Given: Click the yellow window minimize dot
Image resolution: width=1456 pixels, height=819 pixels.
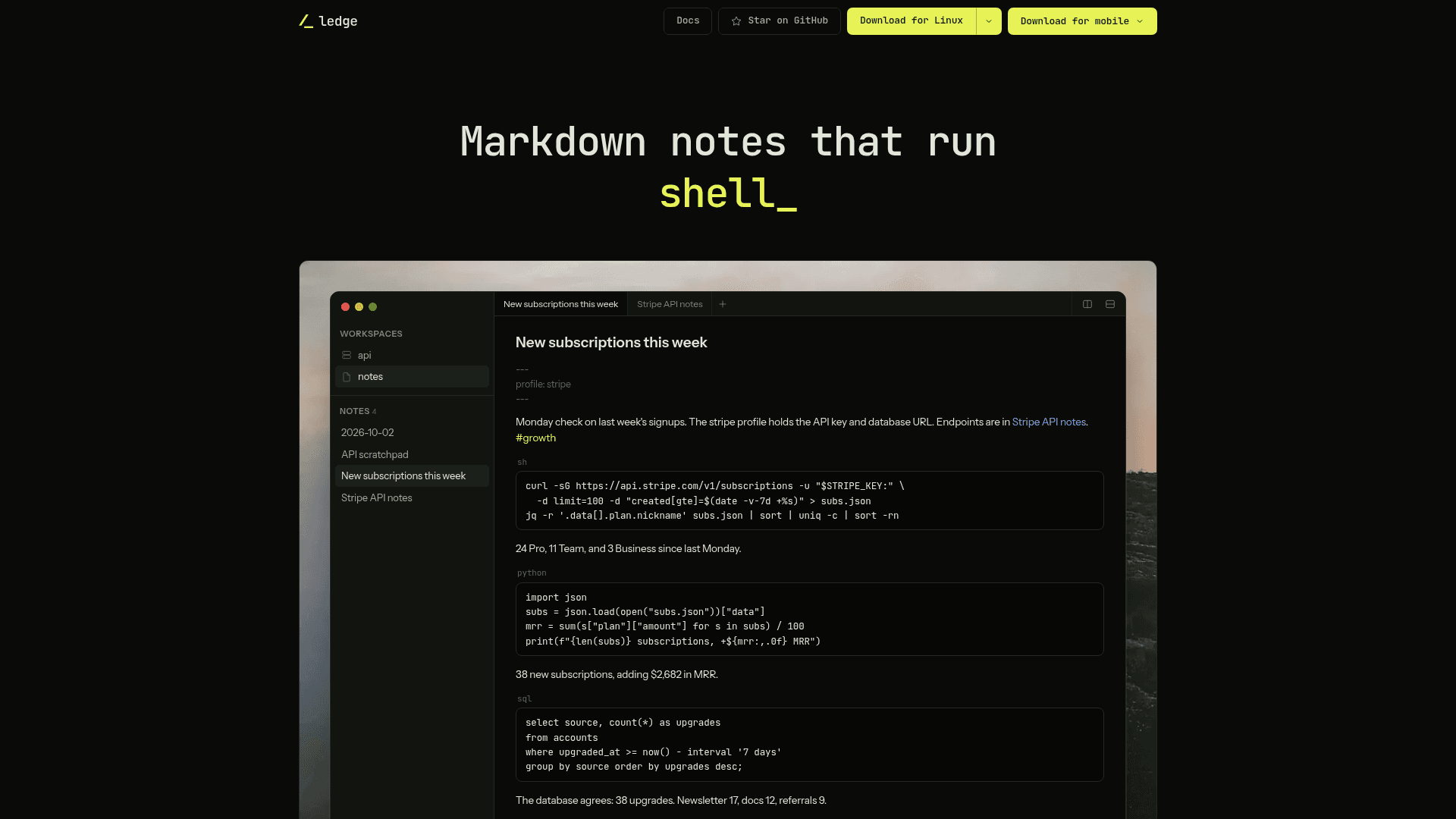Looking at the screenshot, I should point(359,307).
